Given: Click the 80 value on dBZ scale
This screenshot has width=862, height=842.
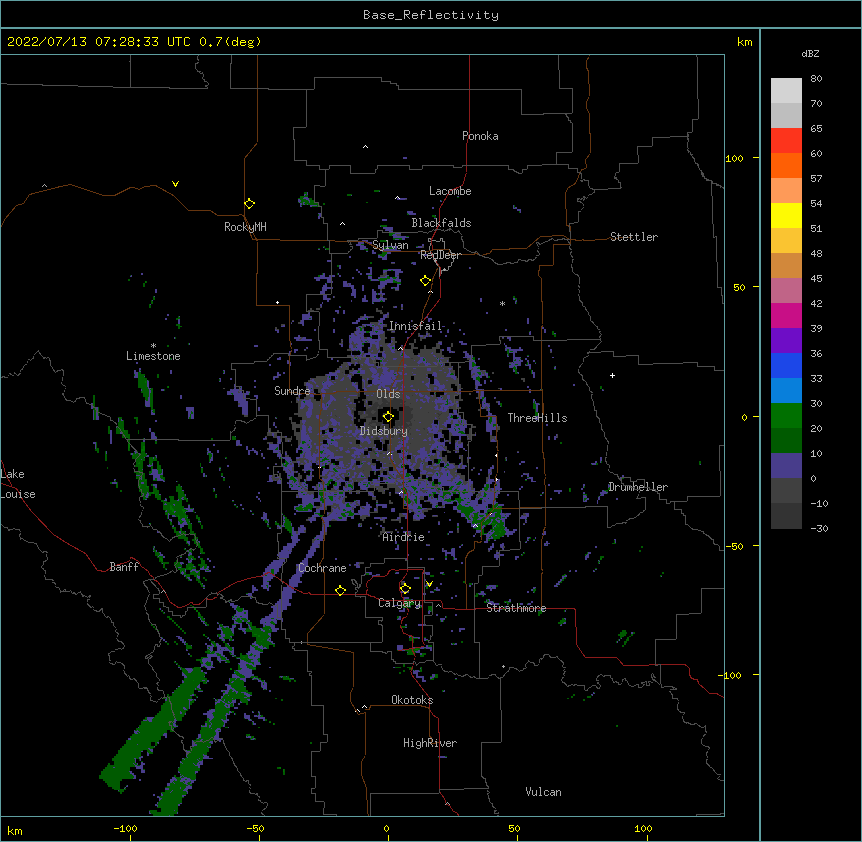Looking at the screenshot, I should [816, 79].
